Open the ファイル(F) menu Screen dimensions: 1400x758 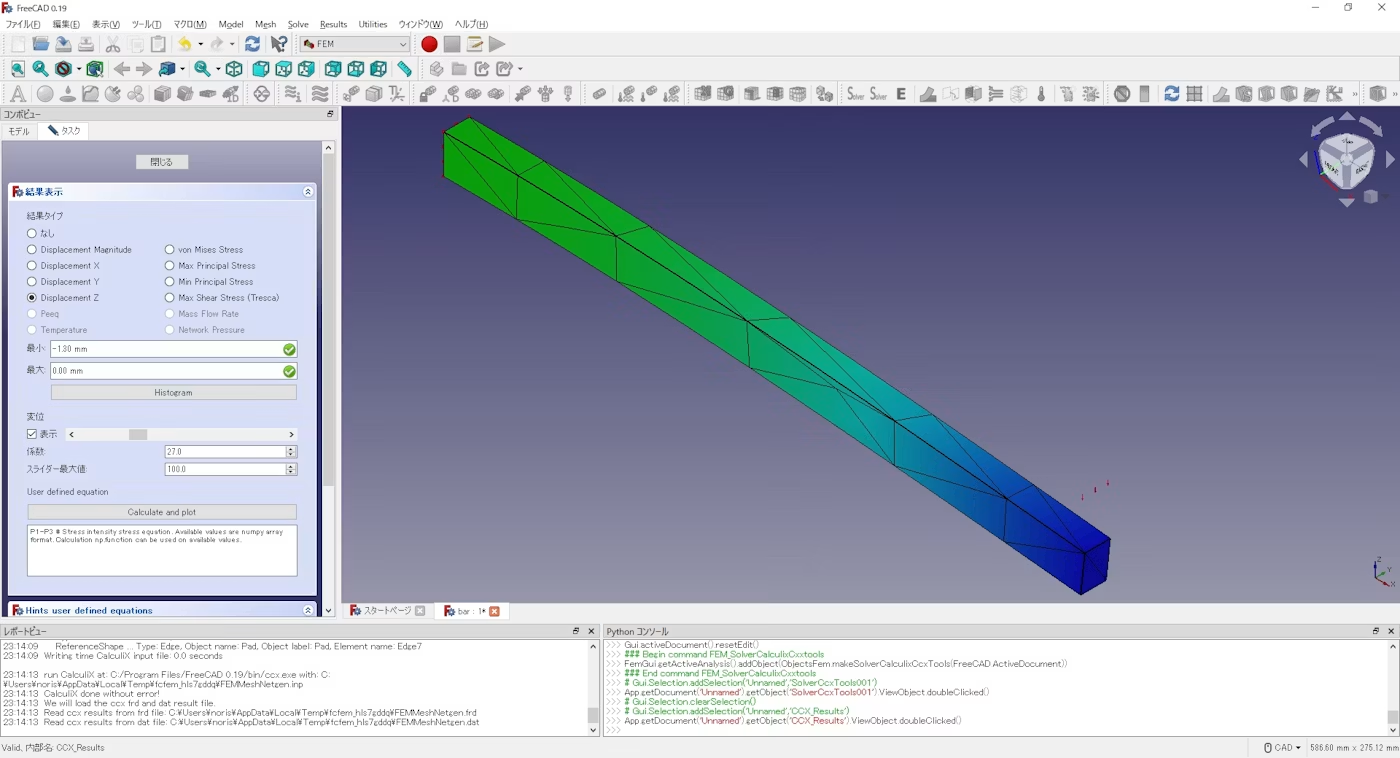(x=23, y=24)
